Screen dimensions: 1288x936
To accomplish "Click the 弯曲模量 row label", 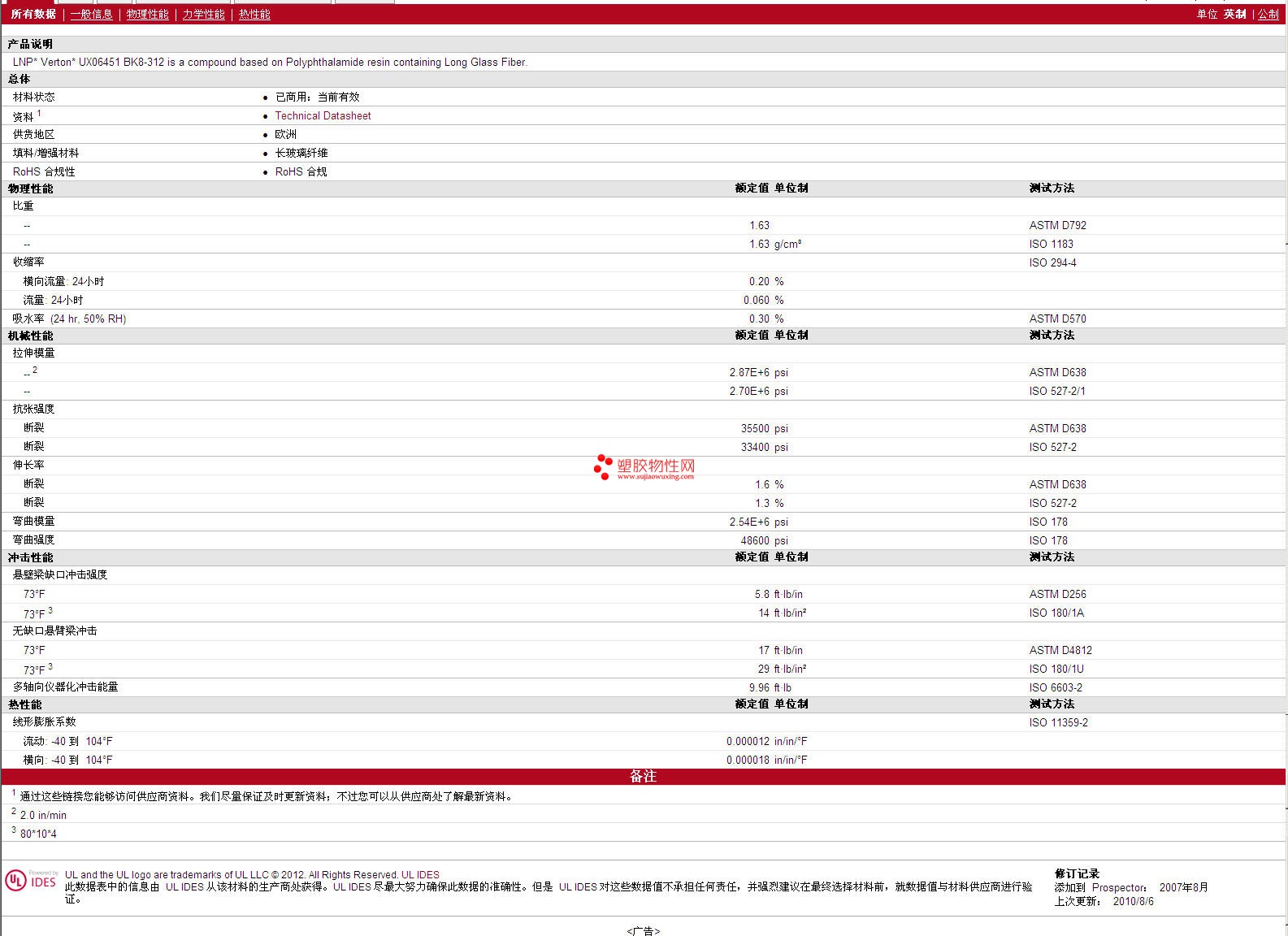I will coord(33,521).
